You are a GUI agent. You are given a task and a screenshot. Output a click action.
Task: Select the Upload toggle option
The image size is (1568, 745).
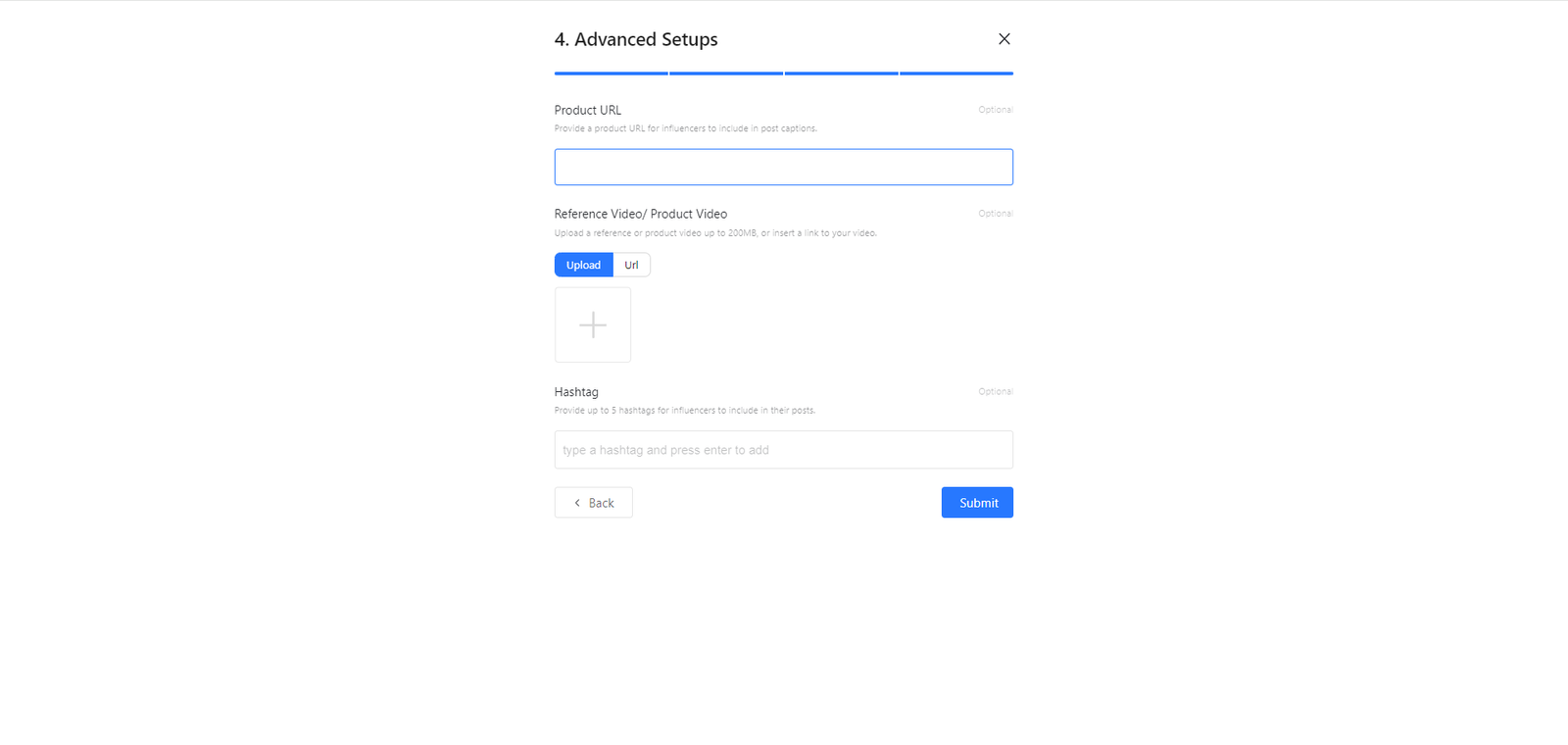click(x=583, y=265)
